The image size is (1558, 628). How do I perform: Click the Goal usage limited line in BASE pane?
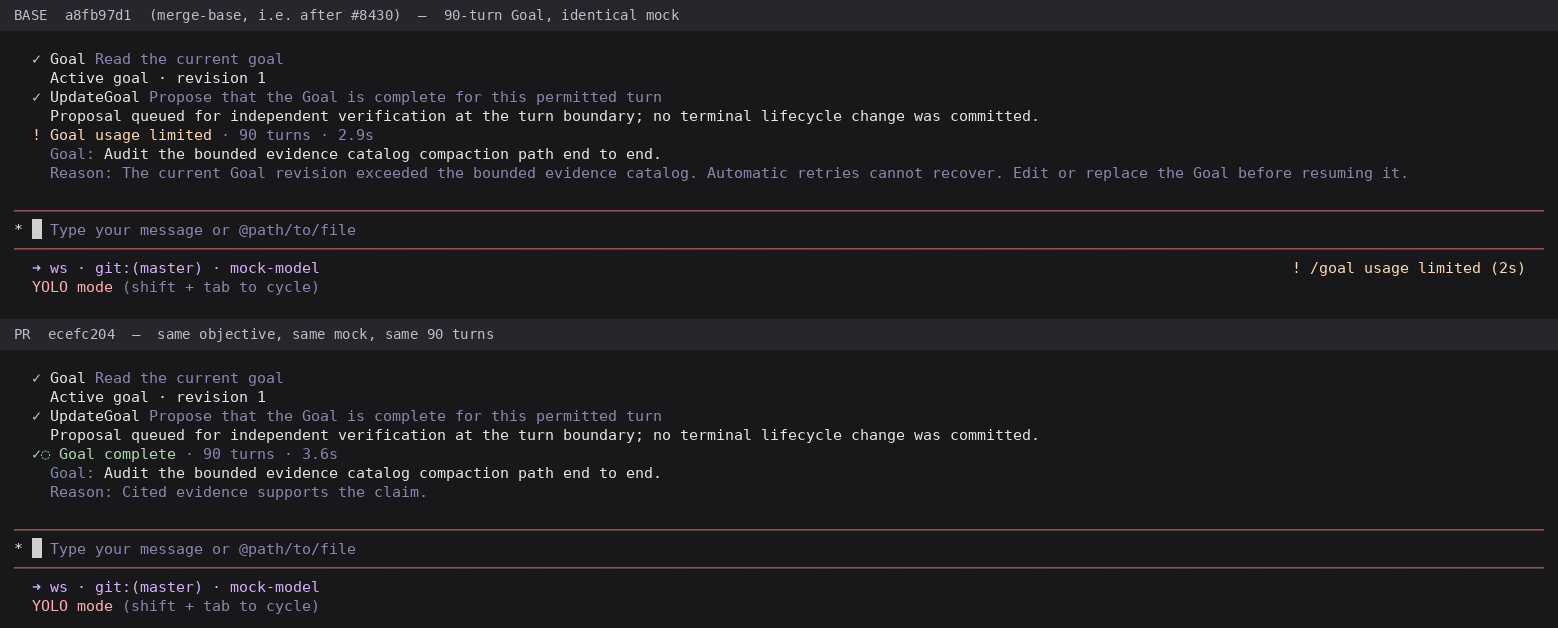(203, 135)
